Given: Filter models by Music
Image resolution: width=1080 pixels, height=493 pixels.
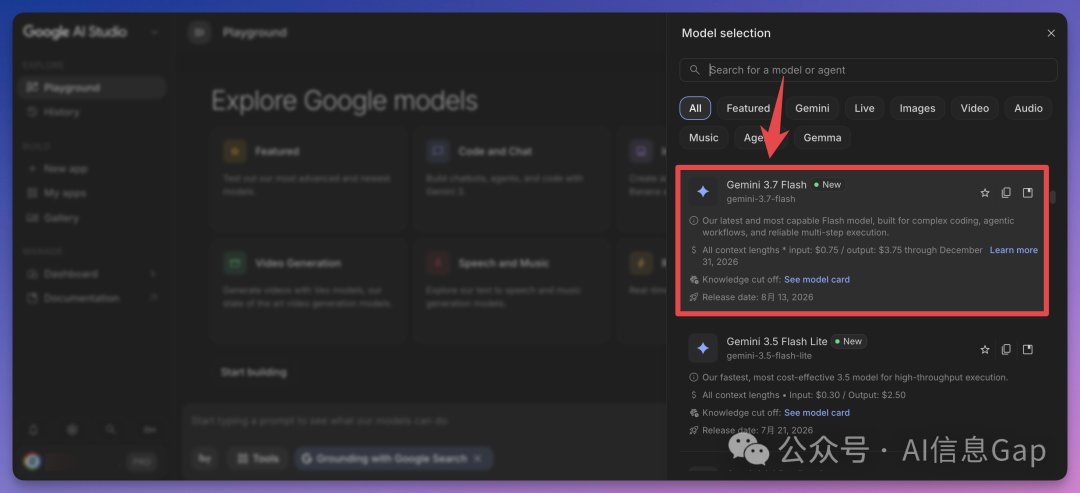Looking at the screenshot, I should (704, 138).
